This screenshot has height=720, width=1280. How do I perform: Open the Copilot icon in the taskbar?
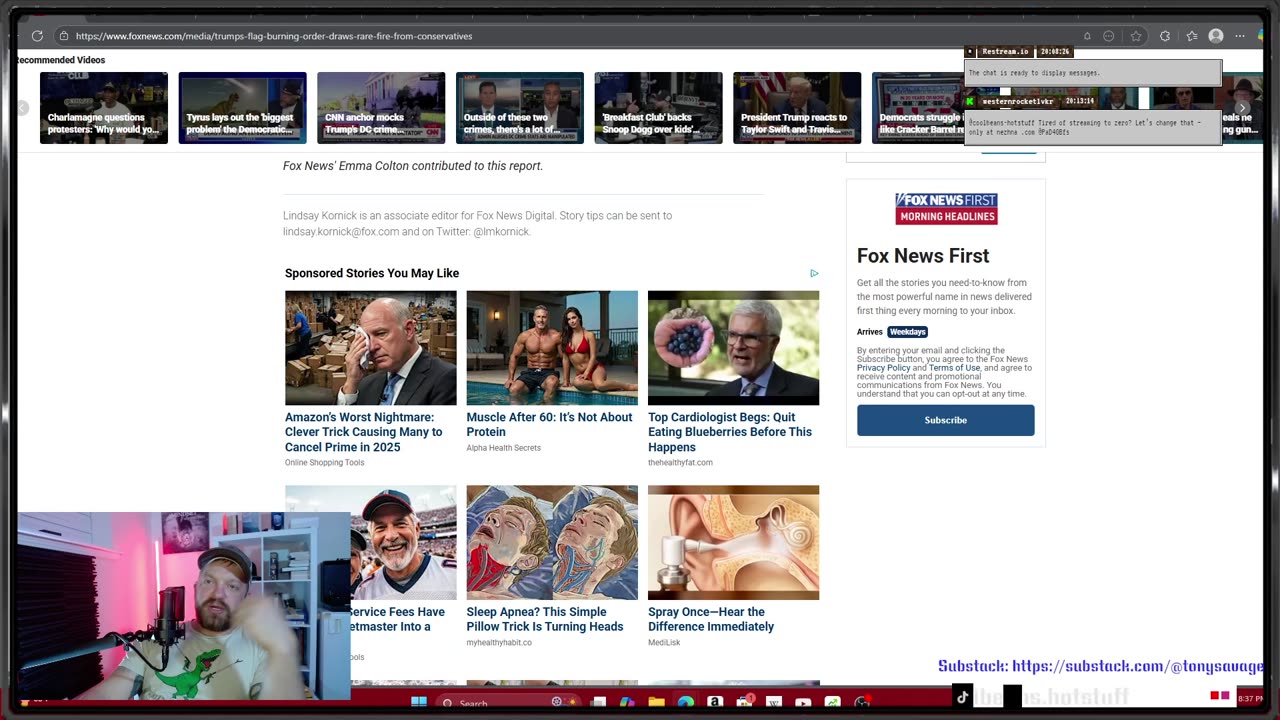(x=627, y=702)
